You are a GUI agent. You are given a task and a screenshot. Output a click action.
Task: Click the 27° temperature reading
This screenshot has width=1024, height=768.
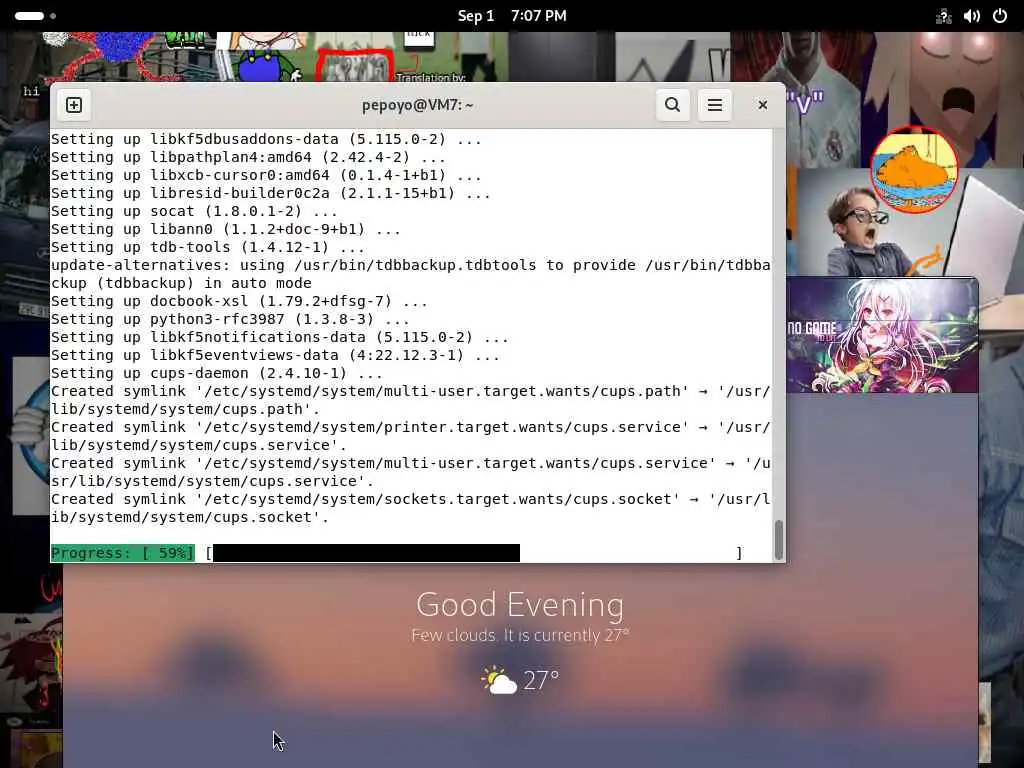pyautogui.click(x=541, y=680)
